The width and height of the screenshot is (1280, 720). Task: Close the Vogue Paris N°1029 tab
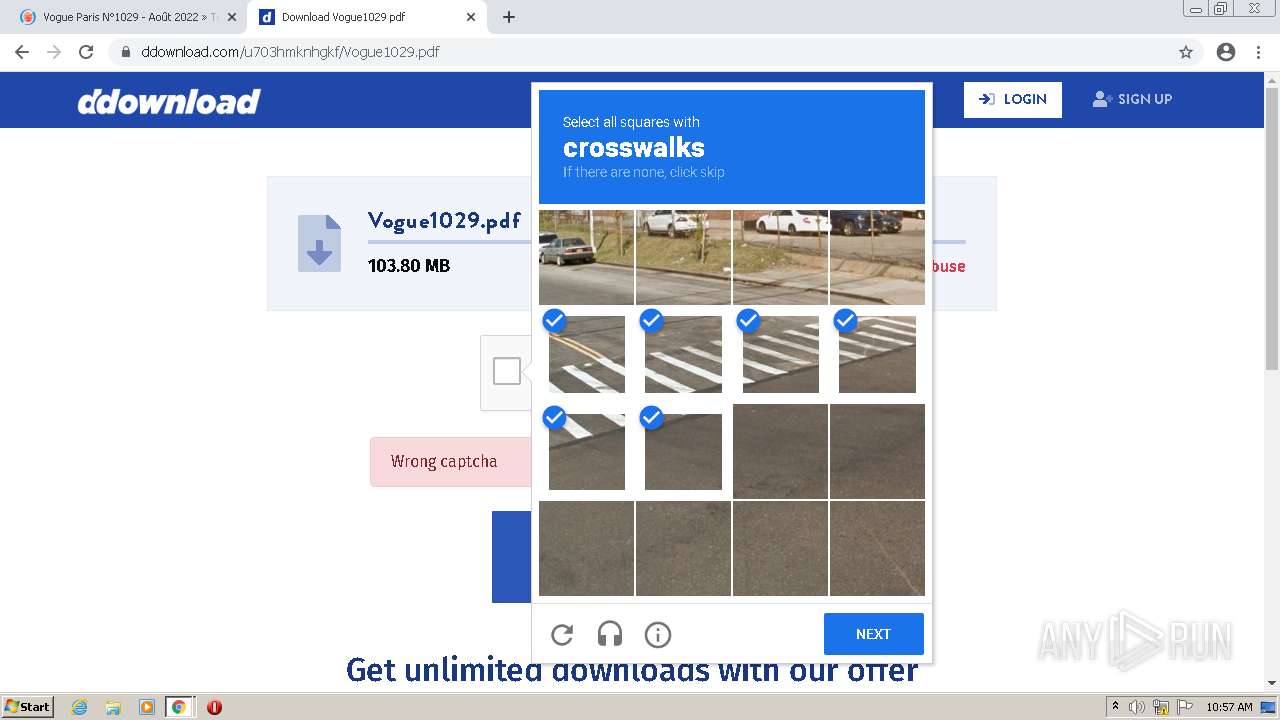232,17
